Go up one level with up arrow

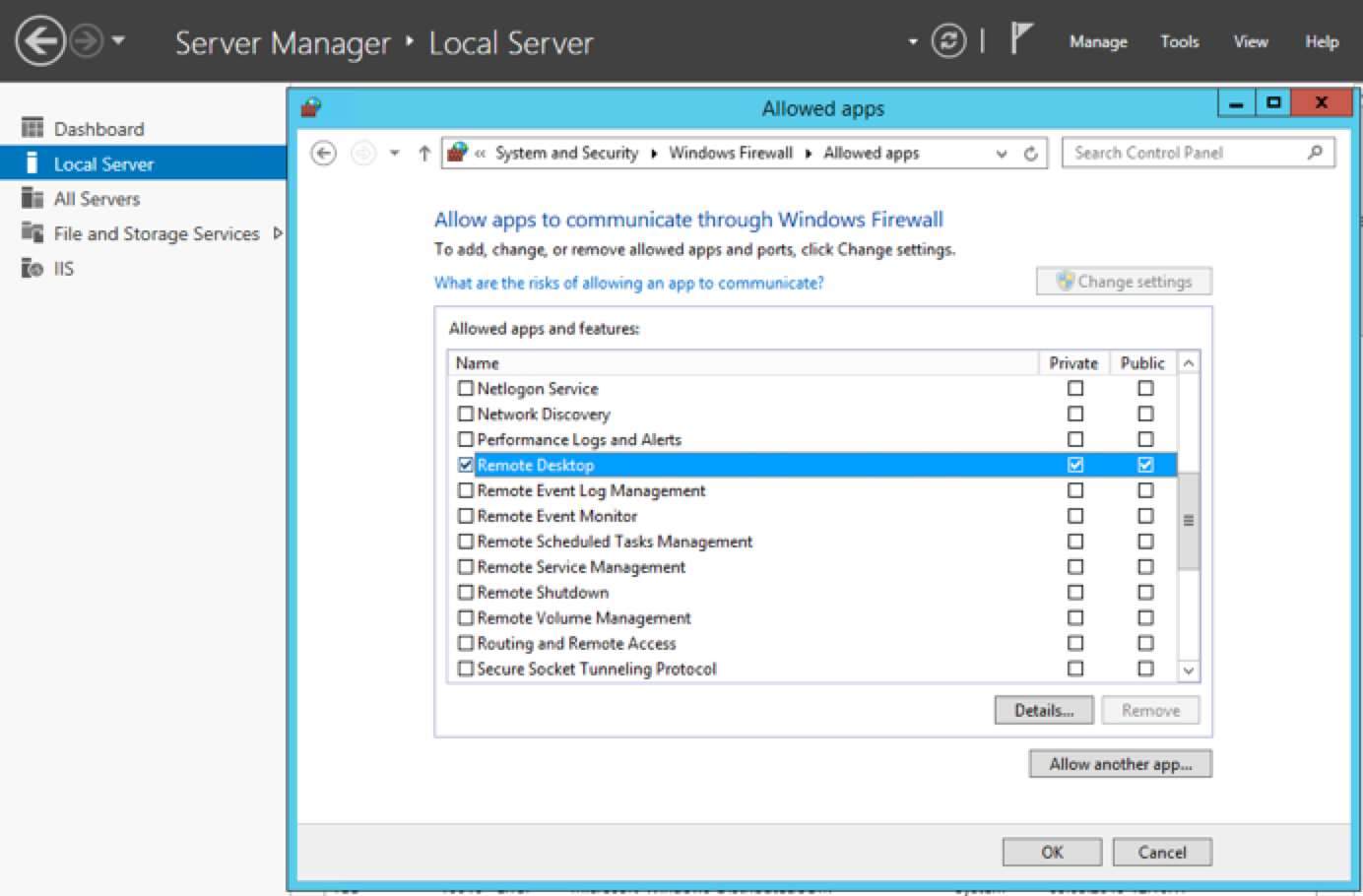424,153
